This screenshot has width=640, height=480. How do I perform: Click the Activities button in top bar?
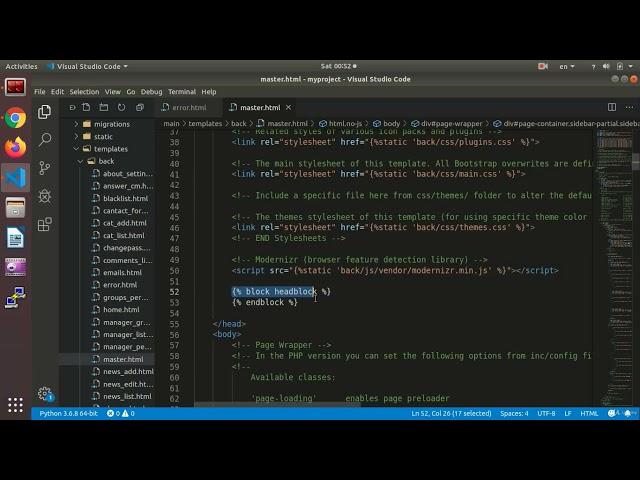pyautogui.click(x=21, y=66)
